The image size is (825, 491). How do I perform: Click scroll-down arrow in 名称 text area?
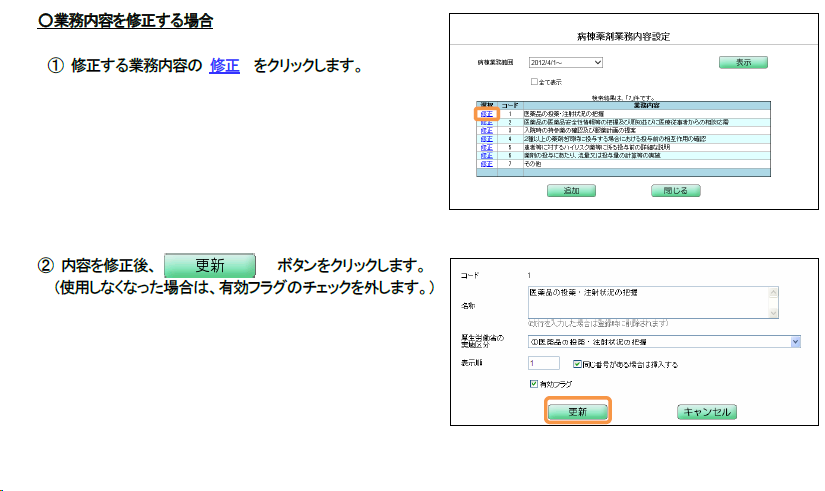pyautogui.click(x=772, y=311)
